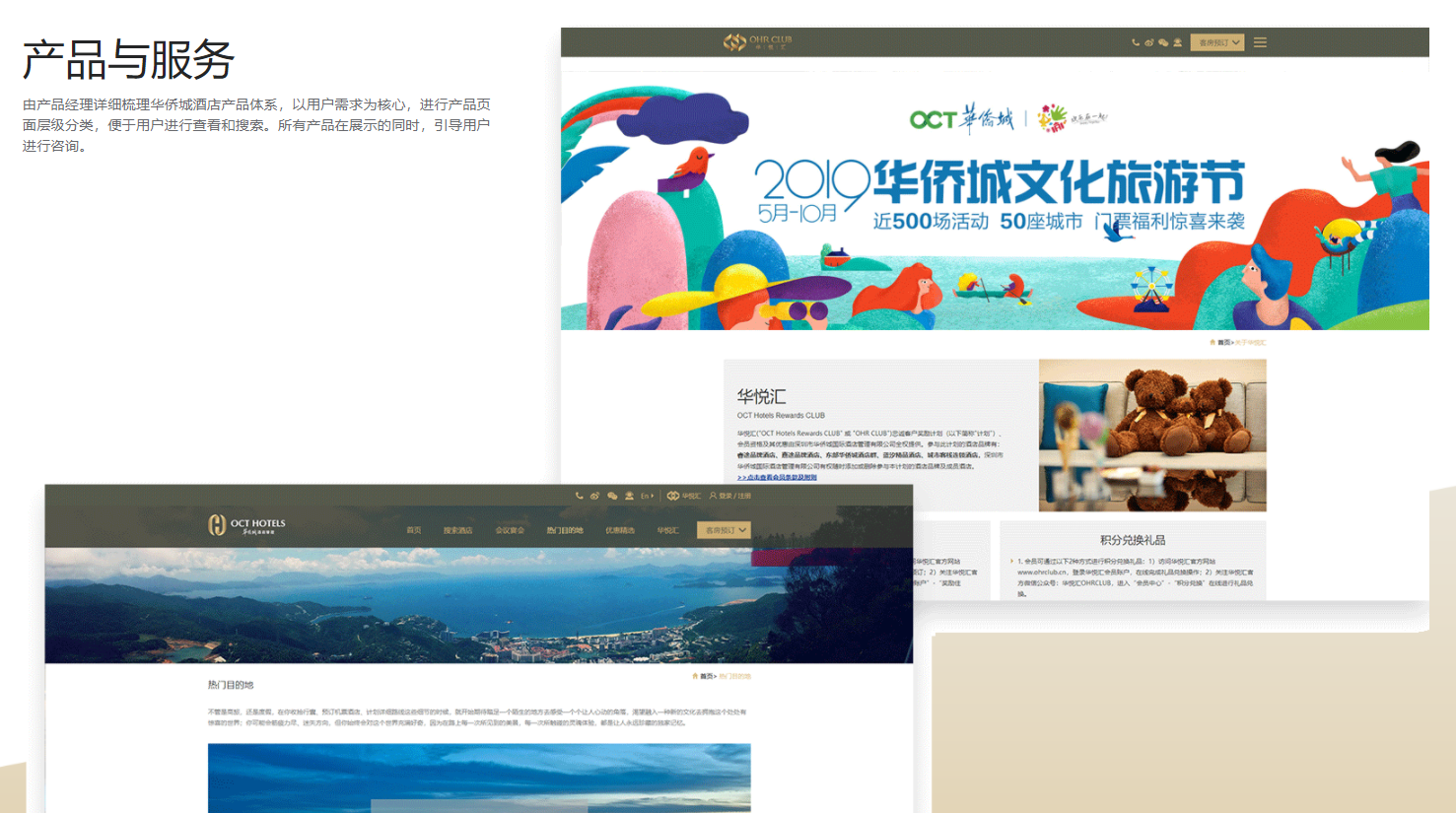Click the phone icon in OHR Club header

[x=1136, y=42]
